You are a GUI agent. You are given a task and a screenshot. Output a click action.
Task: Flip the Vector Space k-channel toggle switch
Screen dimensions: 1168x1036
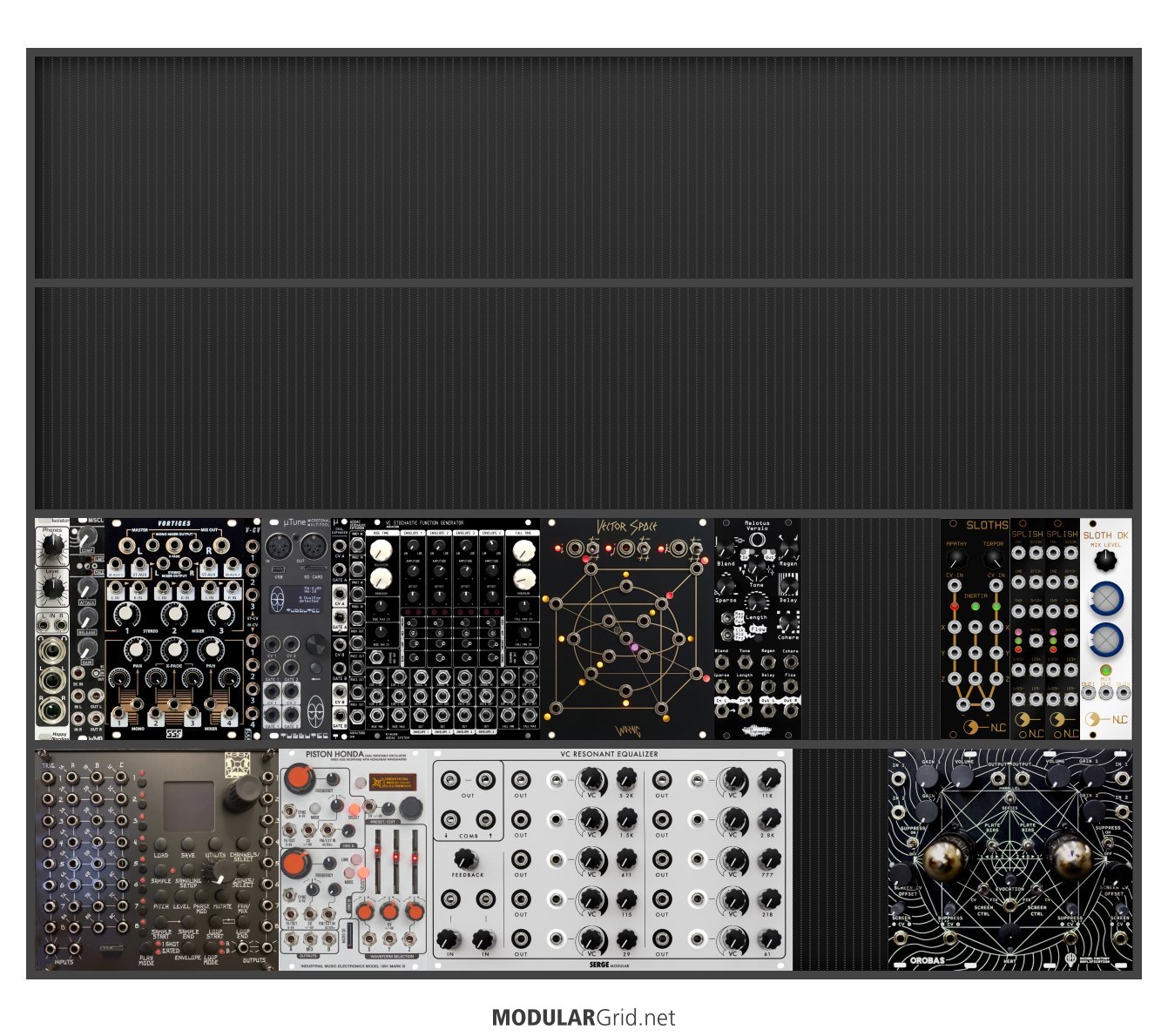pos(697,549)
